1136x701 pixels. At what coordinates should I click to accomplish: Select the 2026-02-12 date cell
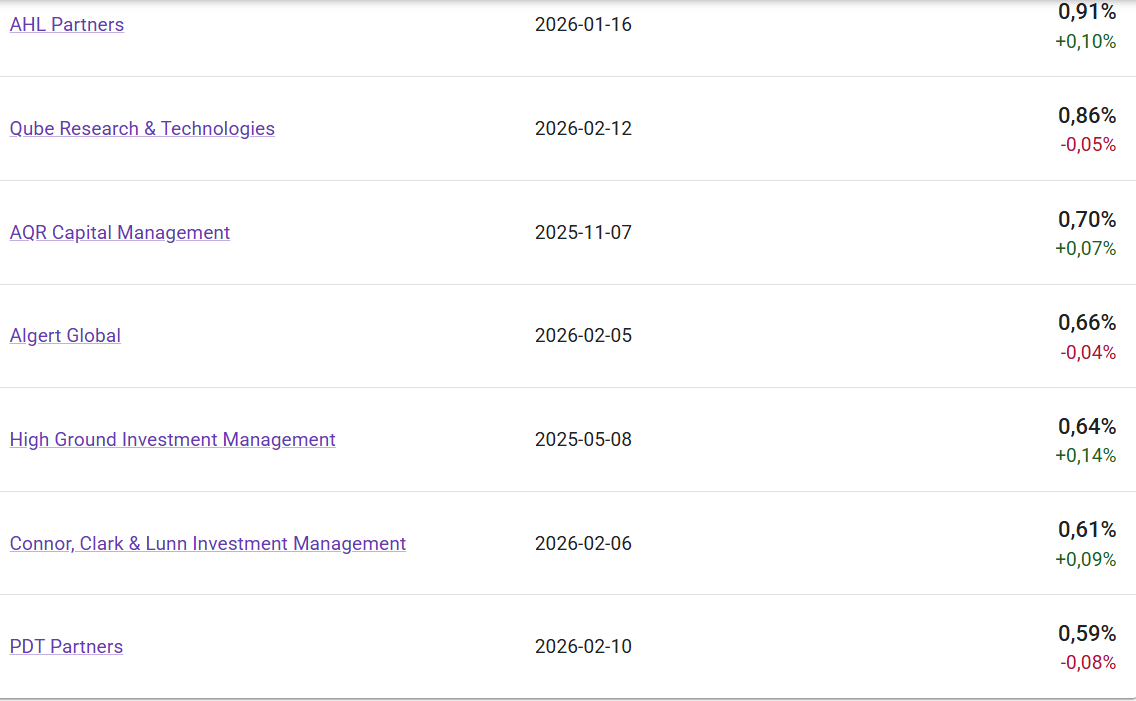click(583, 129)
